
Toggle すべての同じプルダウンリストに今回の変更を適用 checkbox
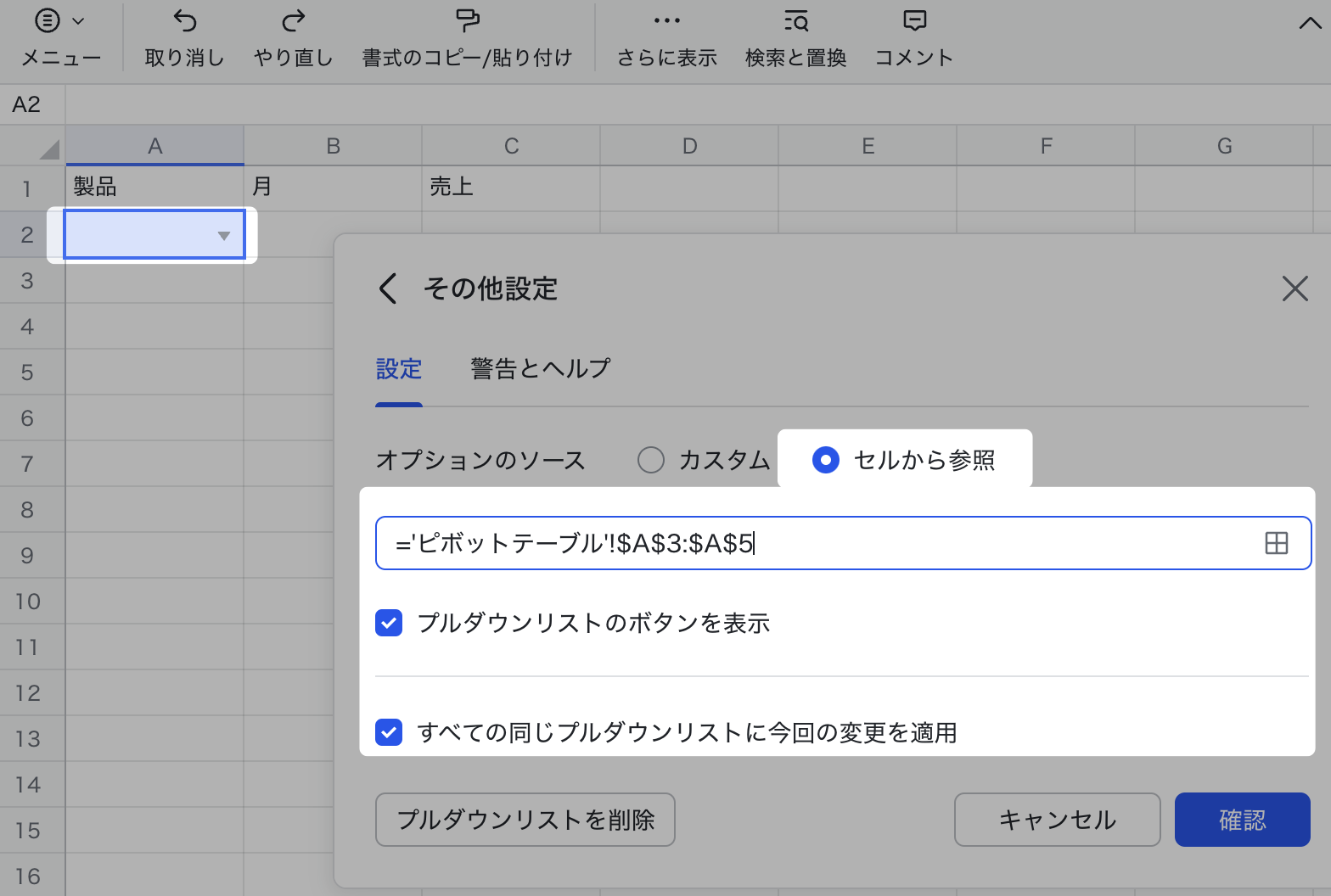[389, 731]
